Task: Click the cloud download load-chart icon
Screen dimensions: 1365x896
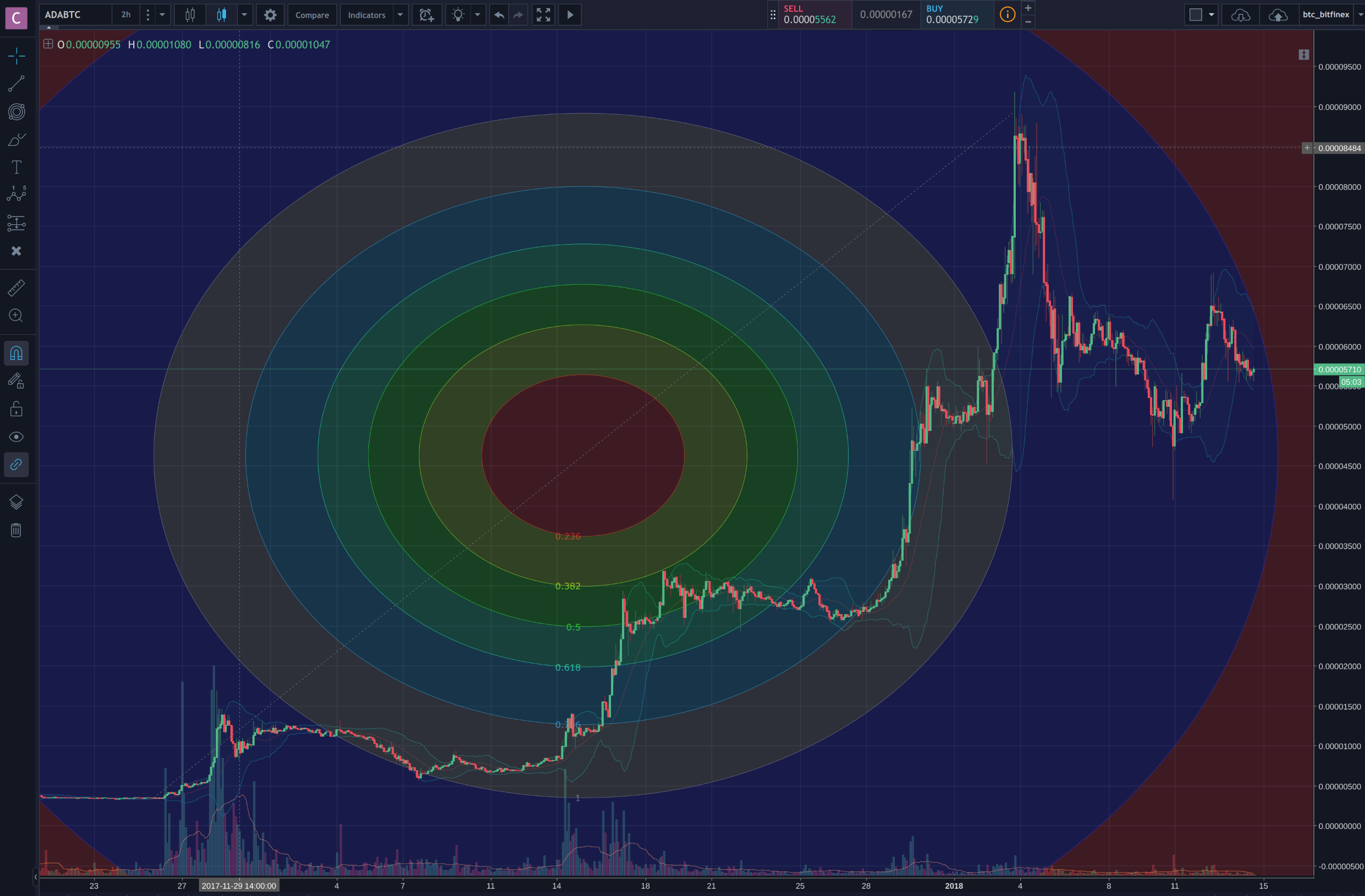Action: [x=1241, y=14]
